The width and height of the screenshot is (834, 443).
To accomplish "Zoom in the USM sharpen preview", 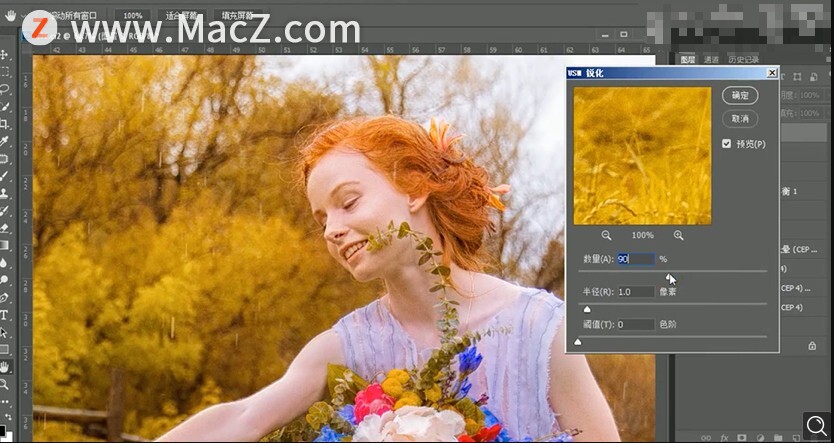I will point(678,235).
